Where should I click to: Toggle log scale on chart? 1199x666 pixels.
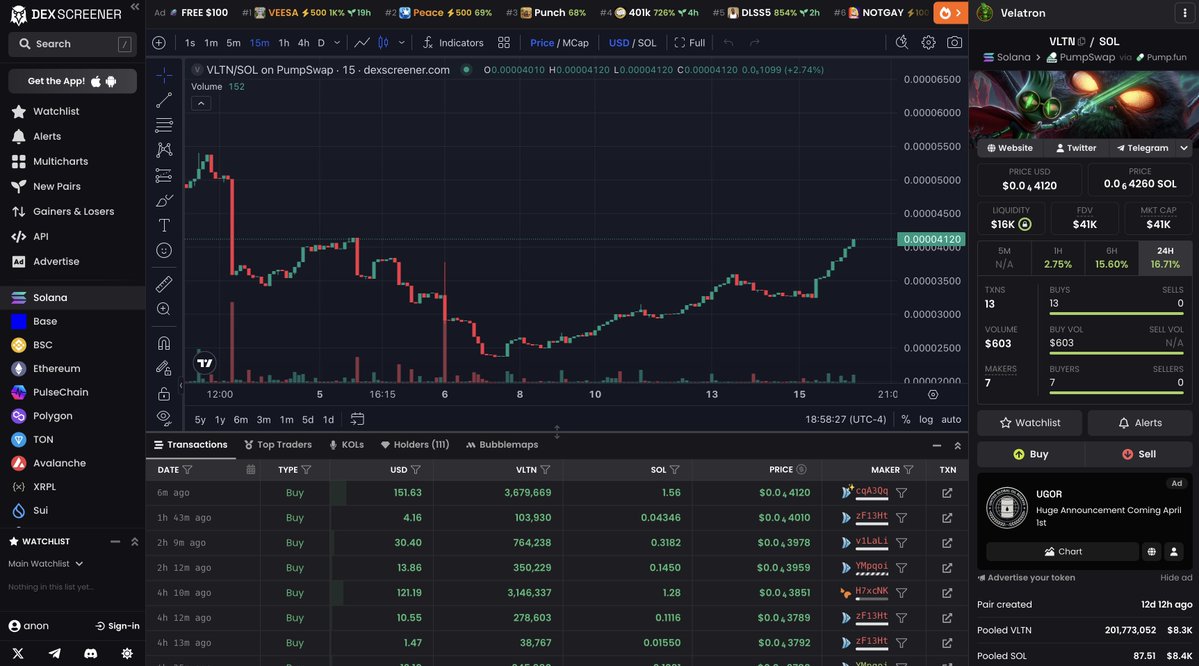point(926,419)
